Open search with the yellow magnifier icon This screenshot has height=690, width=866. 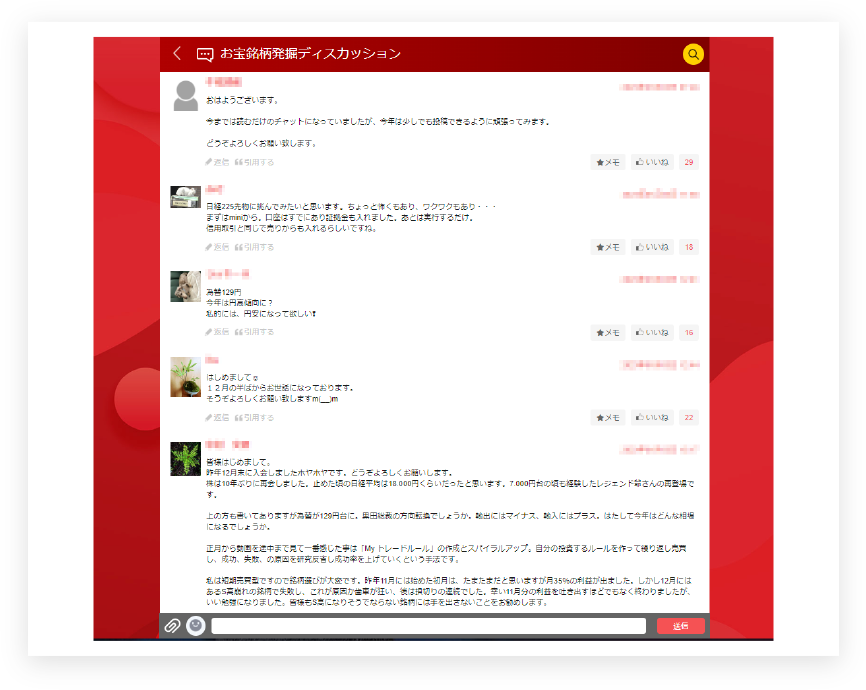(693, 54)
